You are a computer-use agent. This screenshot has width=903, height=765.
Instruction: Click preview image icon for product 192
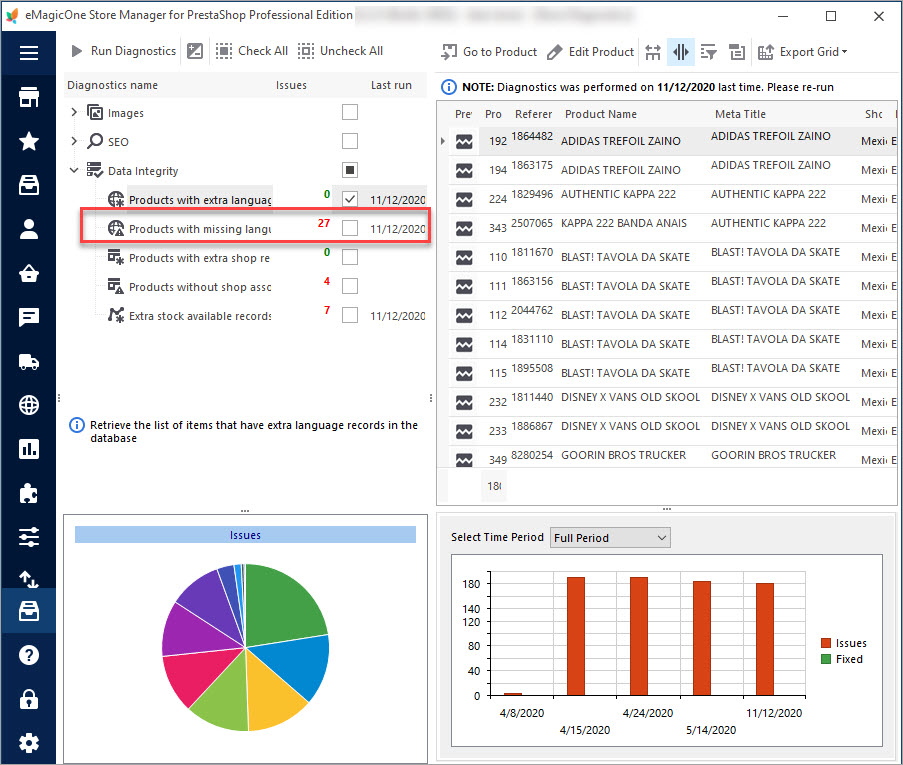[x=464, y=141]
